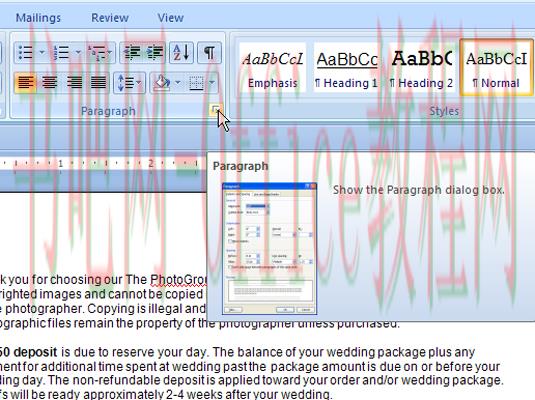Expand the Borders dropdown arrow
The image size is (535, 400).
click(x=212, y=82)
